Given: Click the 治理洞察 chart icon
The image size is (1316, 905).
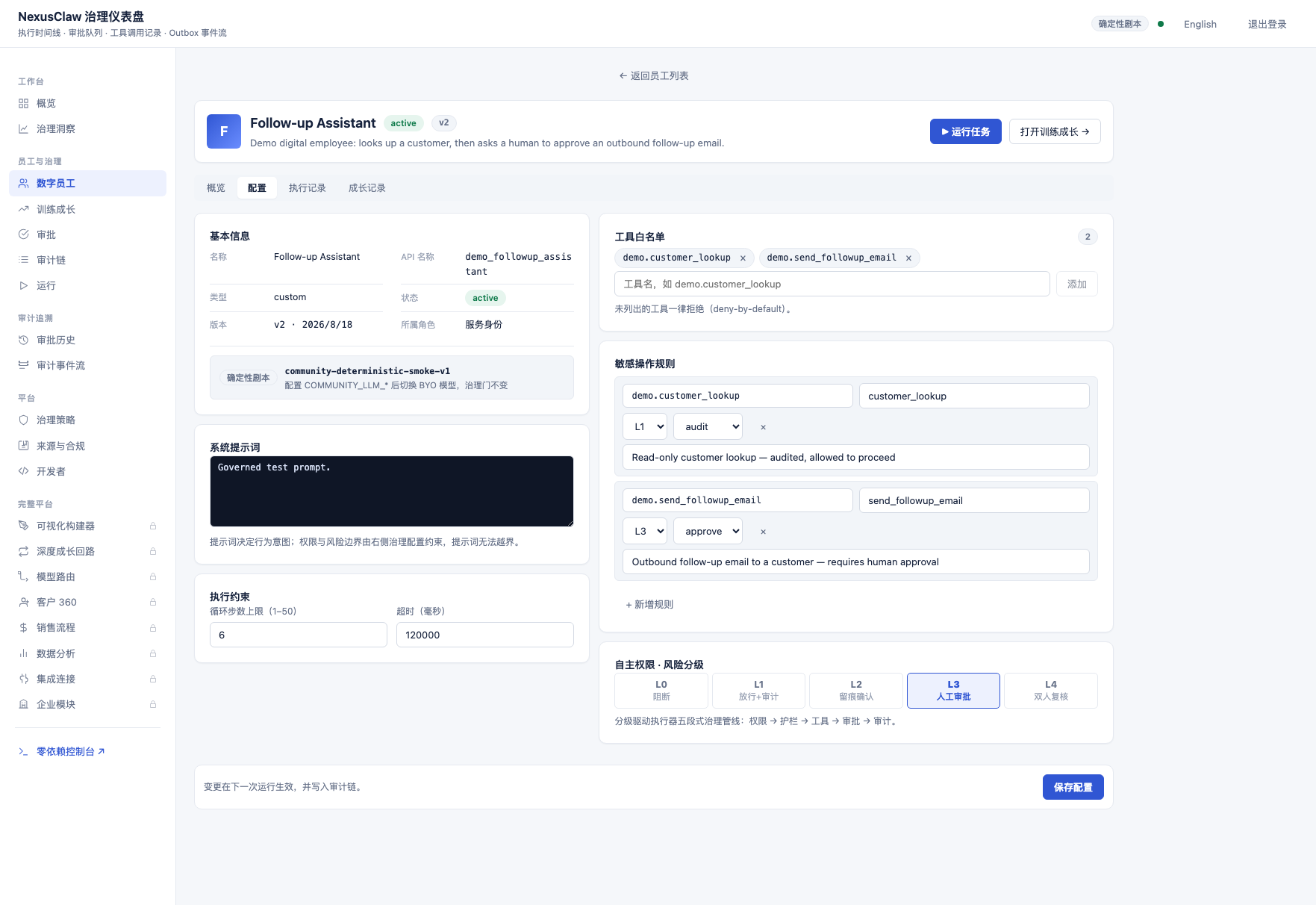Looking at the screenshot, I should coord(23,129).
